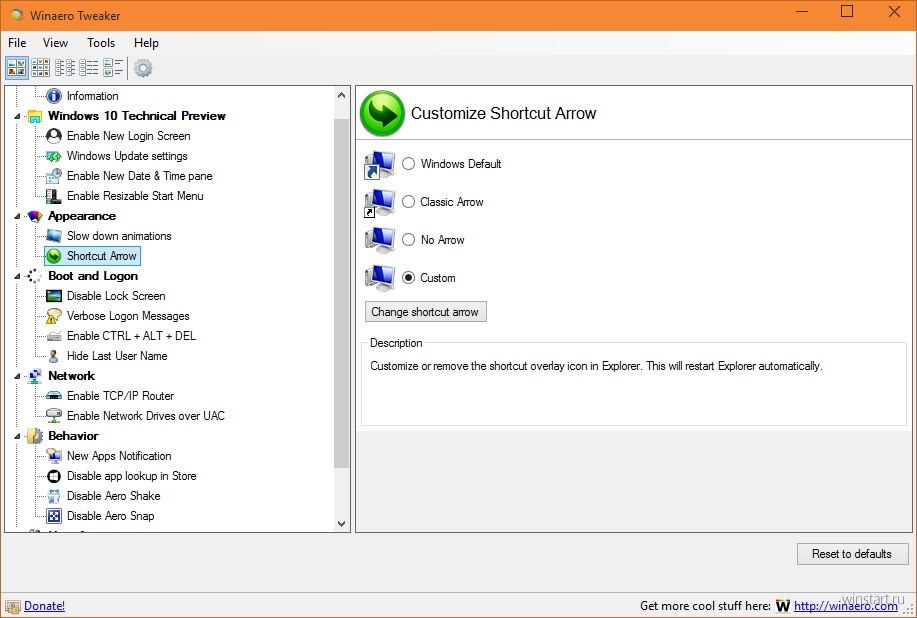Open the Tools menu

pyautogui.click(x=101, y=43)
